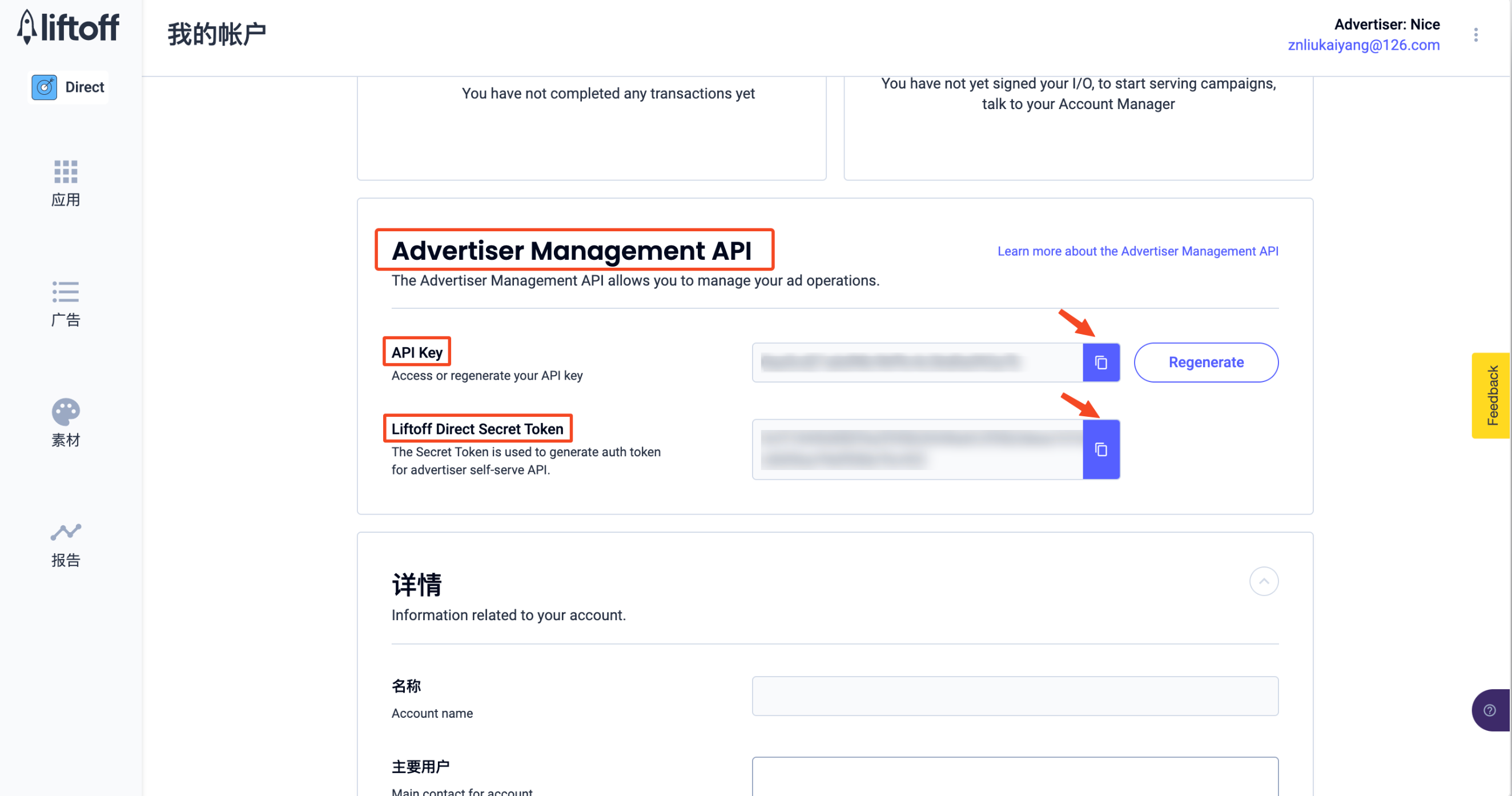Open the Direct product switcher
This screenshot has height=796, width=1512.
click(68, 87)
